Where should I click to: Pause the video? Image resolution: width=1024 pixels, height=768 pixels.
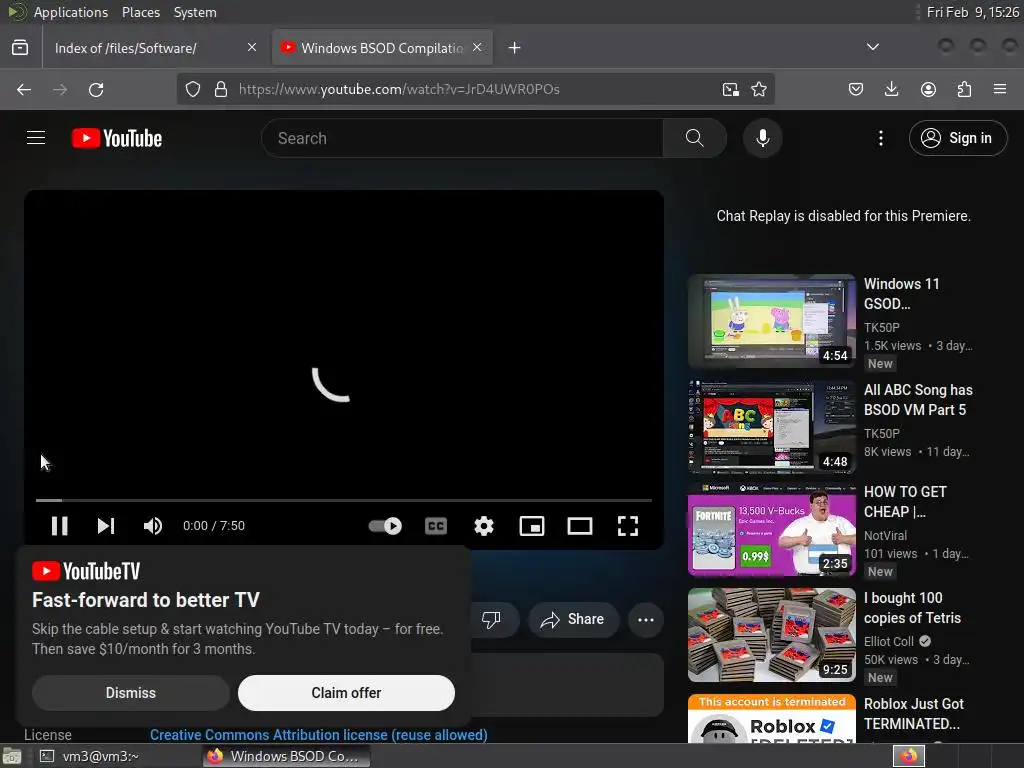[x=59, y=526]
